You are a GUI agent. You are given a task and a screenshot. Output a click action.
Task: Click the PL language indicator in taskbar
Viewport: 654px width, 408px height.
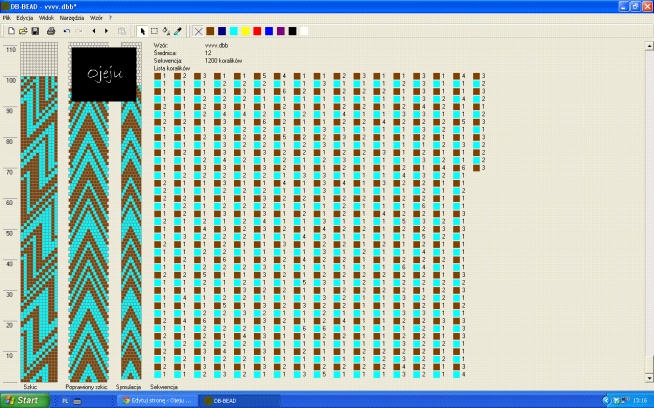(x=65, y=401)
